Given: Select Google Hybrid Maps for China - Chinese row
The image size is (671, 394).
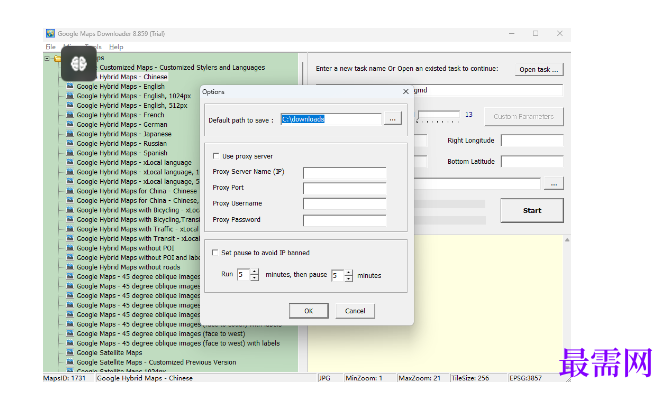Looking at the screenshot, I should click(x=137, y=191).
